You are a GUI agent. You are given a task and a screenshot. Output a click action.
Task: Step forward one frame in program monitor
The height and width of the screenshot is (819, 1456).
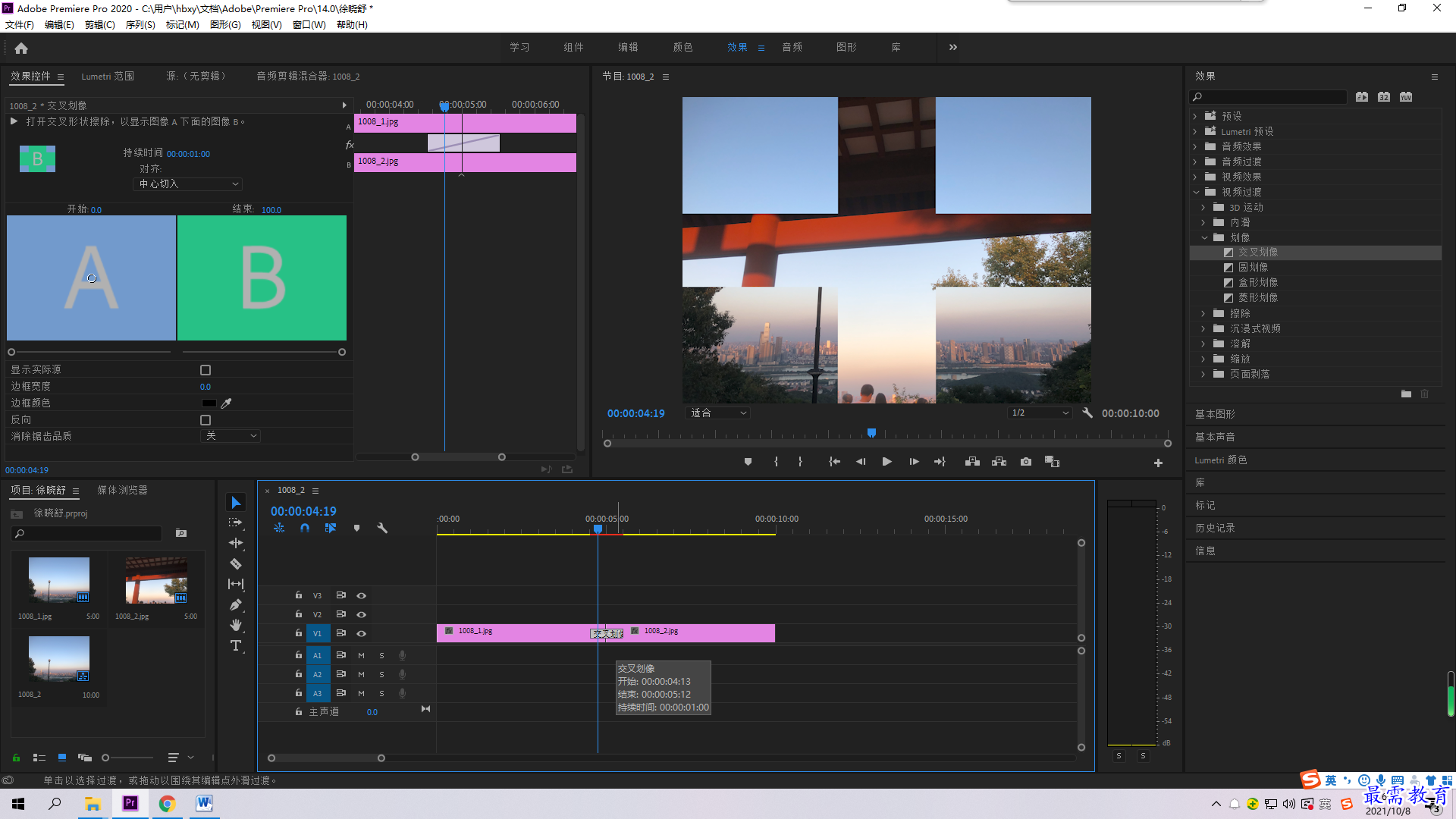pyautogui.click(x=914, y=462)
